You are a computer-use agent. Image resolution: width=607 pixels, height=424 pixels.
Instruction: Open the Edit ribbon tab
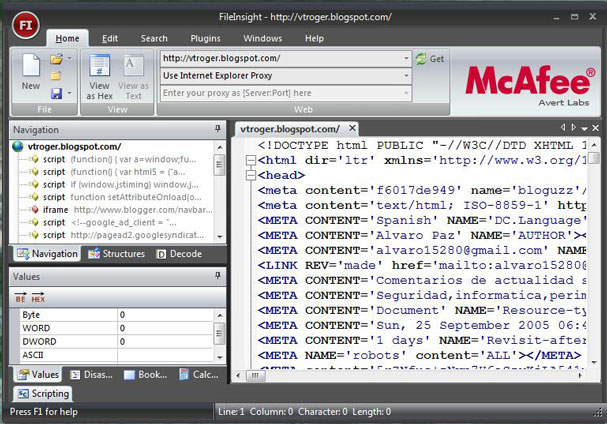[x=110, y=38]
